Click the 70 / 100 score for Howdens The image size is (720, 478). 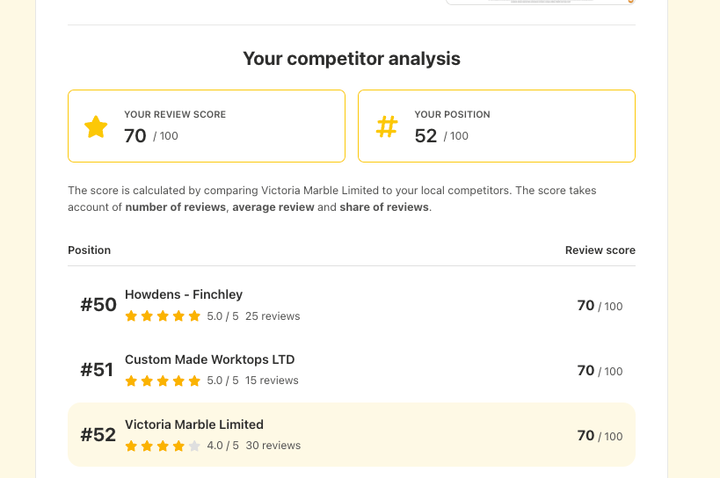tap(599, 306)
